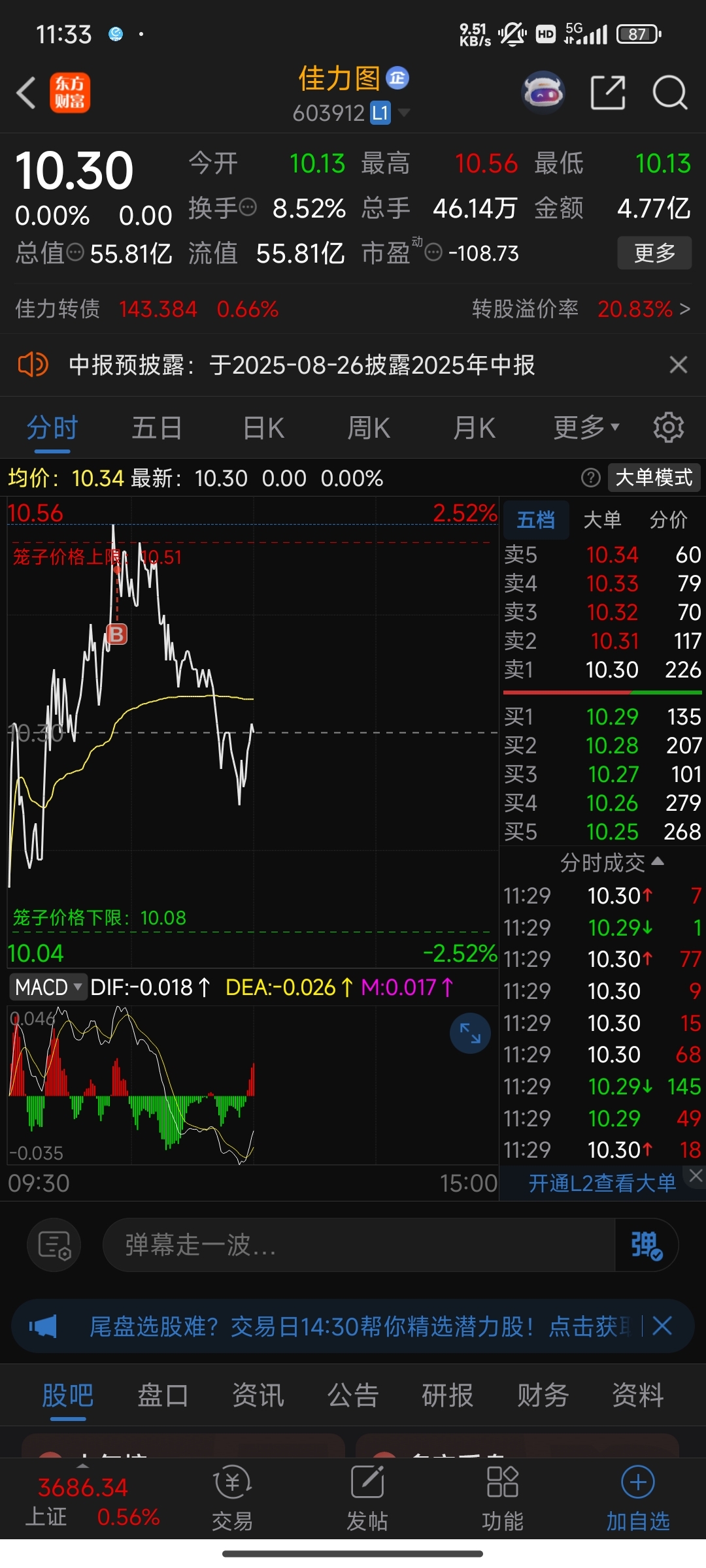Switch to 周K chart tab
The height and width of the screenshot is (1568, 706).
pos(369,429)
